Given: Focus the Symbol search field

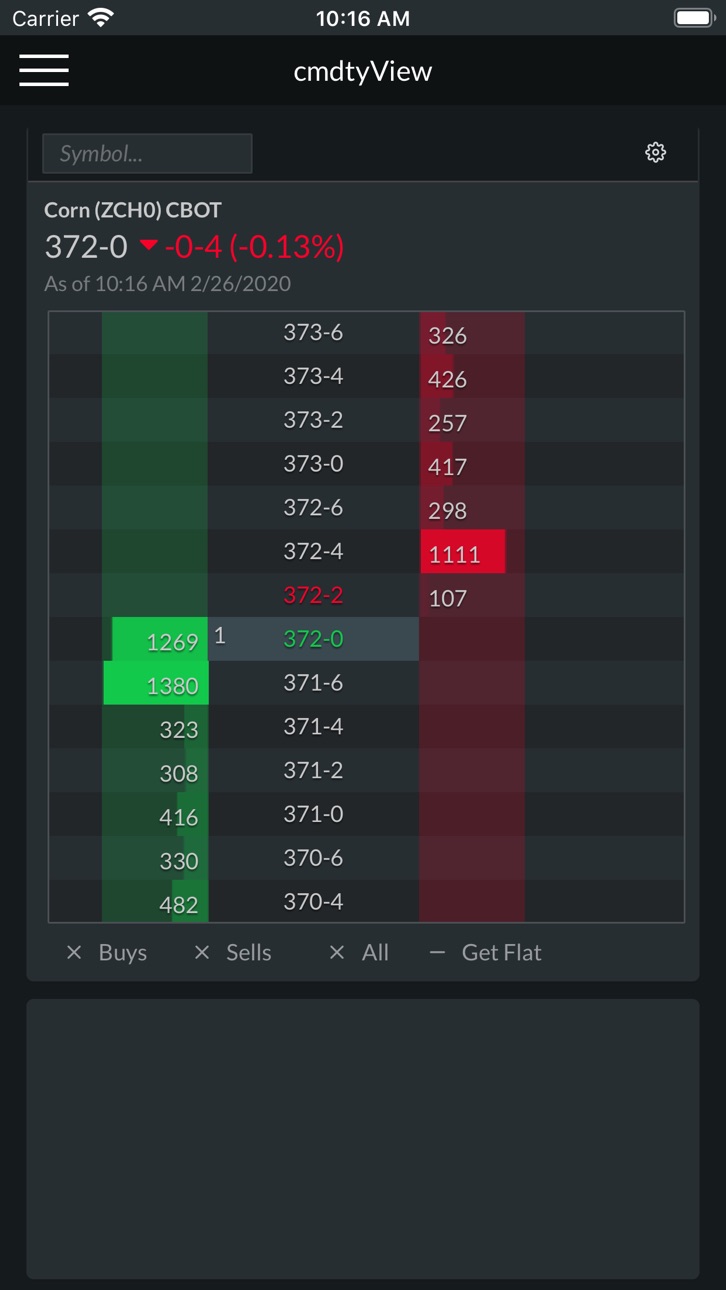Looking at the screenshot, I should 147,154.
